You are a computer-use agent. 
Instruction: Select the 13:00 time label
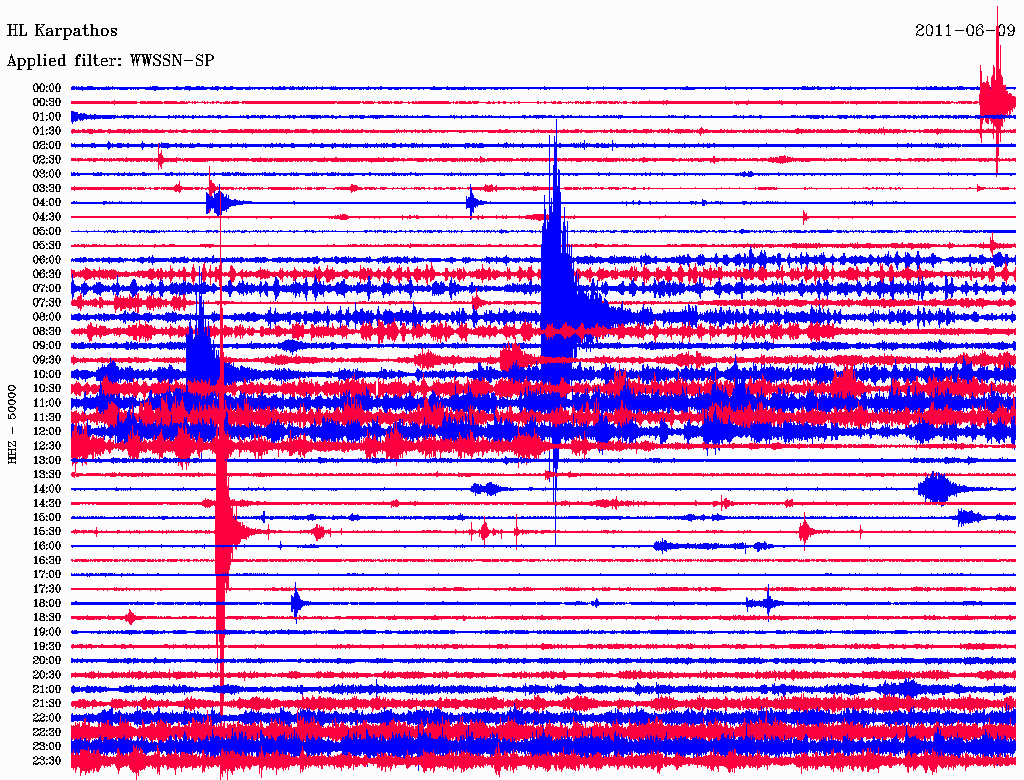[x=46, y=460]
